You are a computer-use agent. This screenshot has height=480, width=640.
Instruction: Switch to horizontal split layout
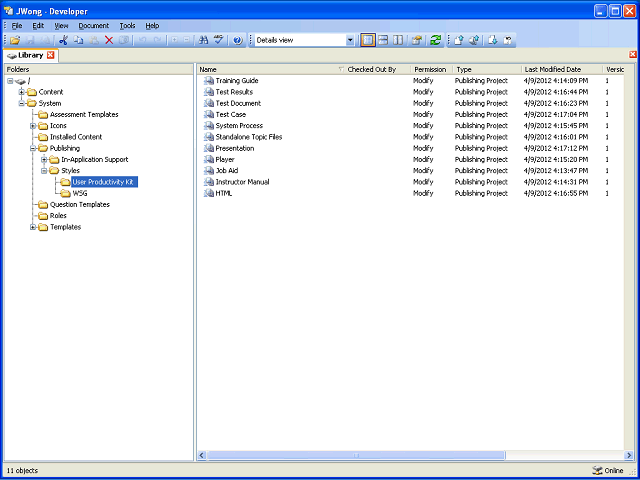[x=383, y=40]
